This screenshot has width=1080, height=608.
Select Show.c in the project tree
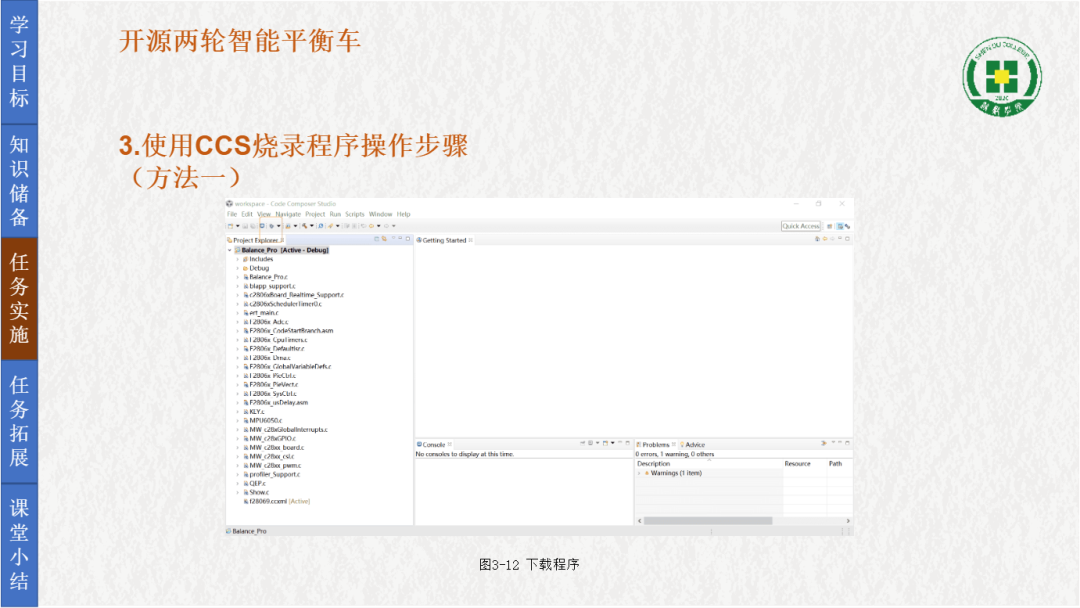point(258,493)
